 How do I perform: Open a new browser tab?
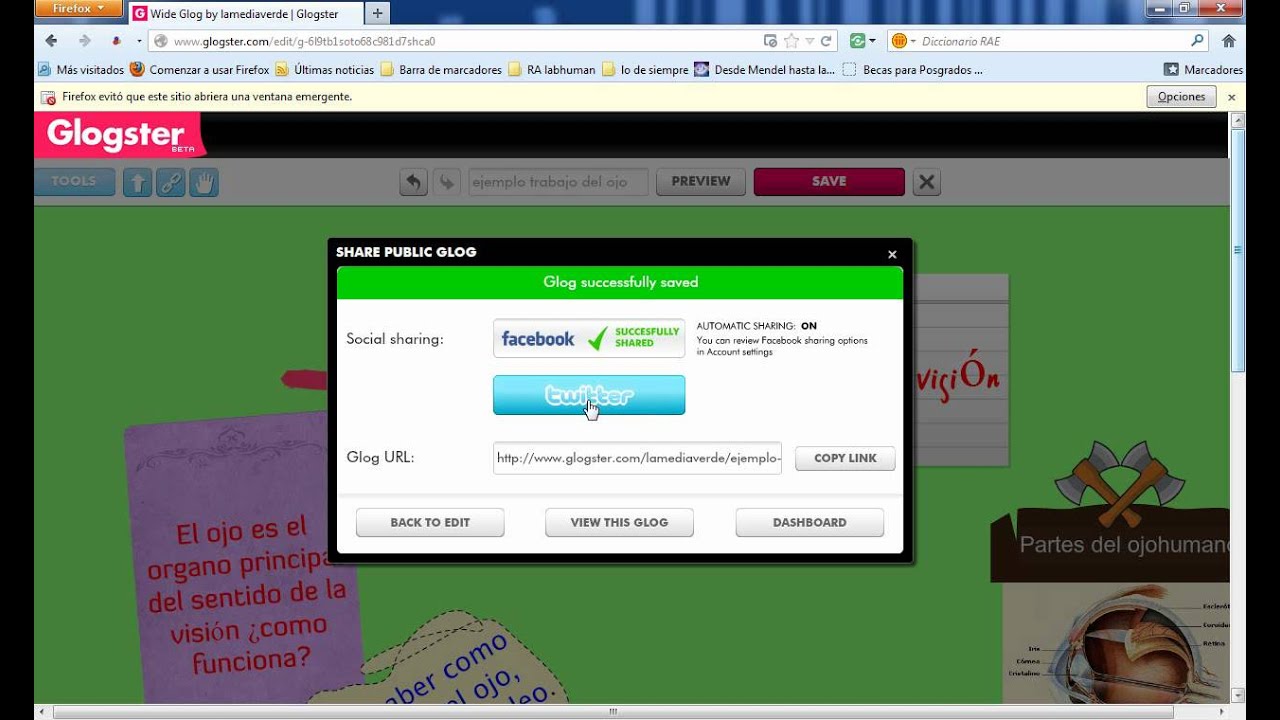377,14
